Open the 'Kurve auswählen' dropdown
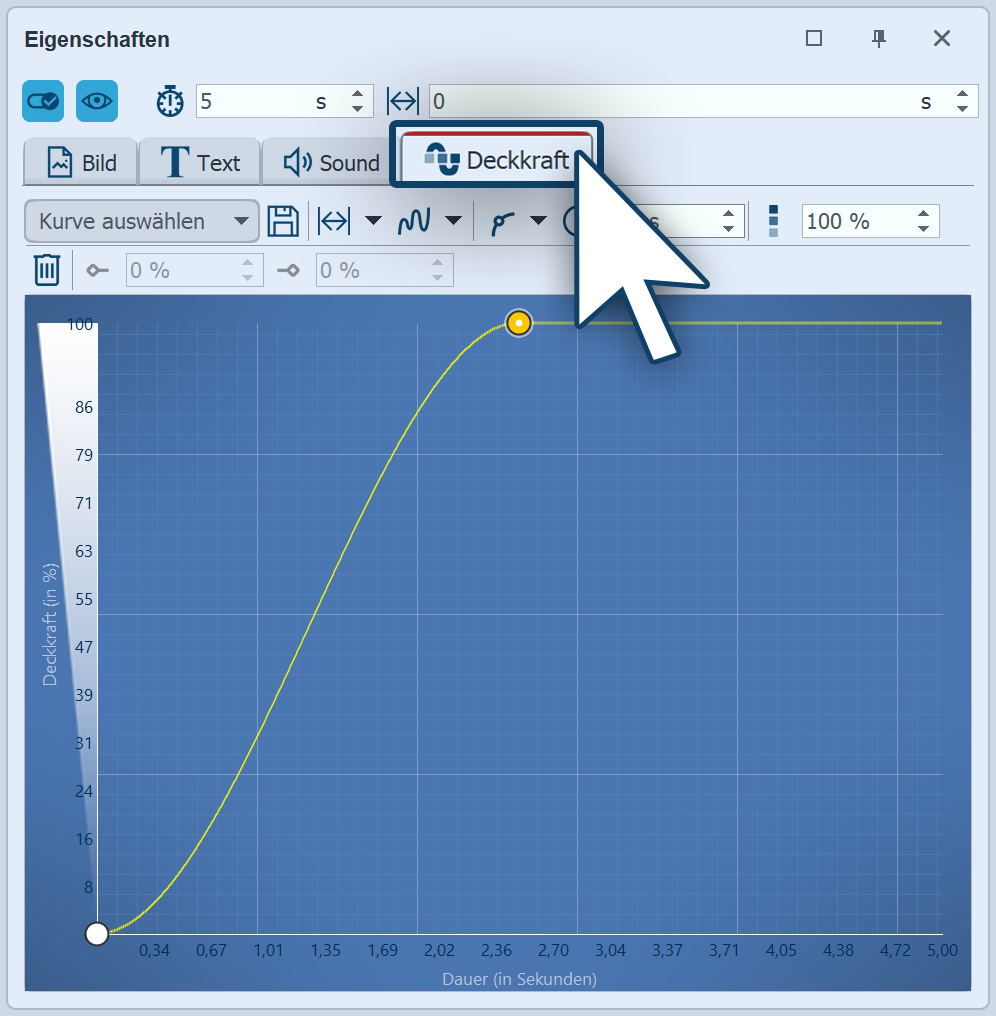 tap(141, 221)
